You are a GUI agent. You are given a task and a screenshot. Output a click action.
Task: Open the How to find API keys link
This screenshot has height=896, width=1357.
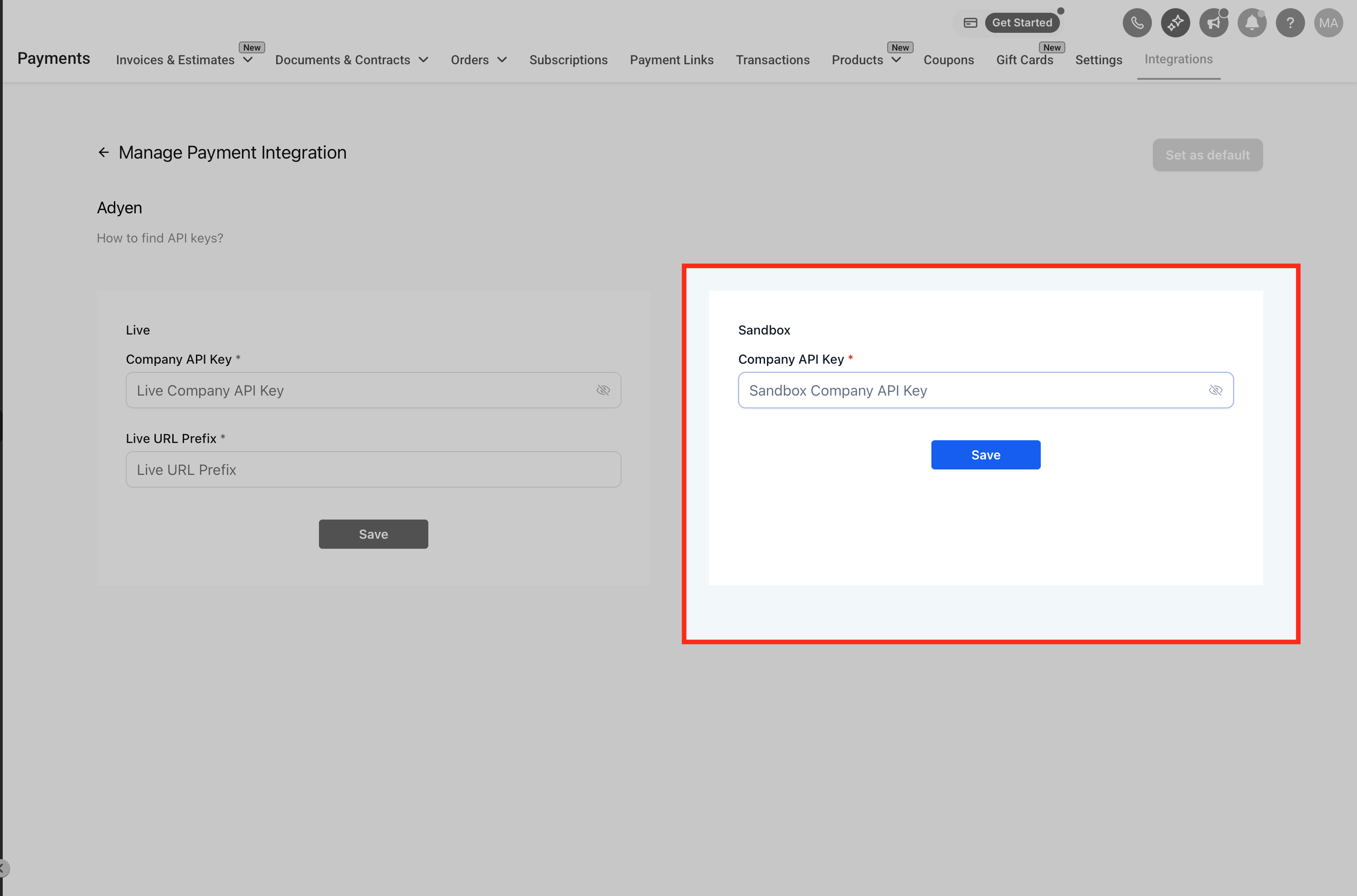160,238
